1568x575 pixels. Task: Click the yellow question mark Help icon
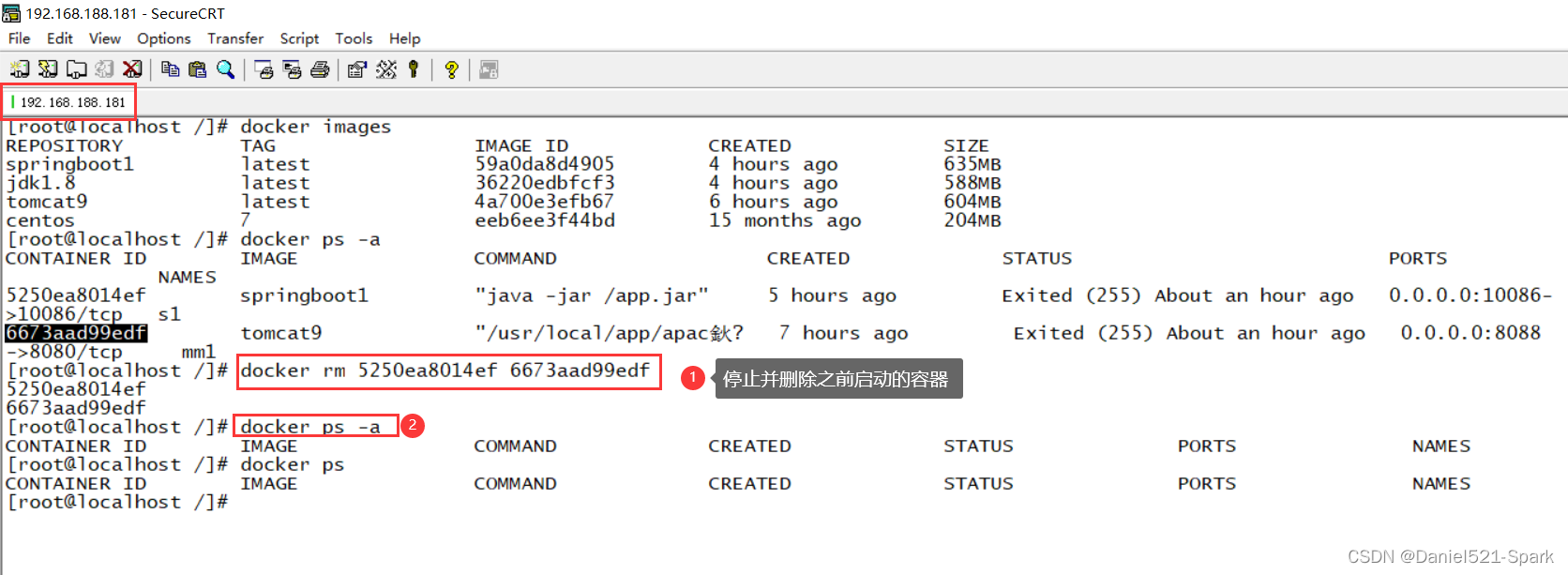pos(451,69)
